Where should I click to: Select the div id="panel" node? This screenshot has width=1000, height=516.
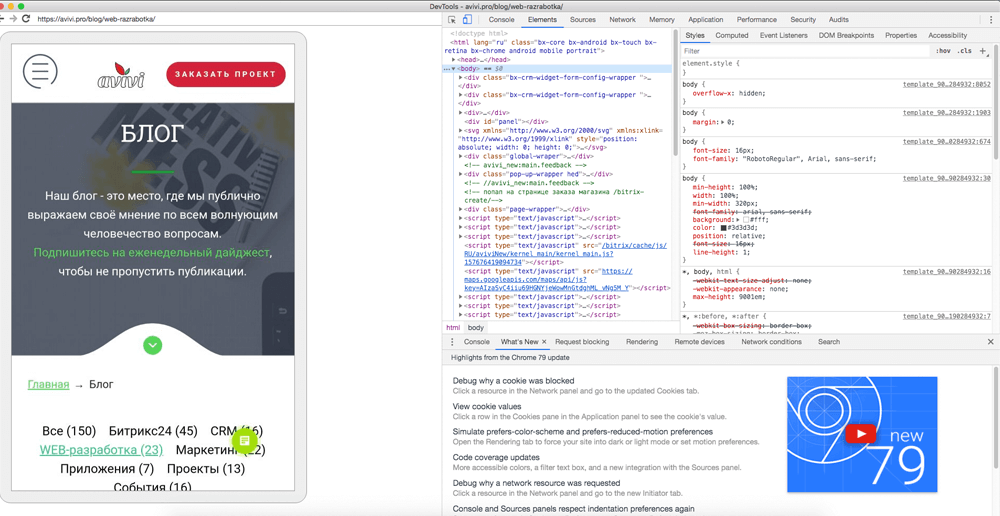click(x=506, y=121)
